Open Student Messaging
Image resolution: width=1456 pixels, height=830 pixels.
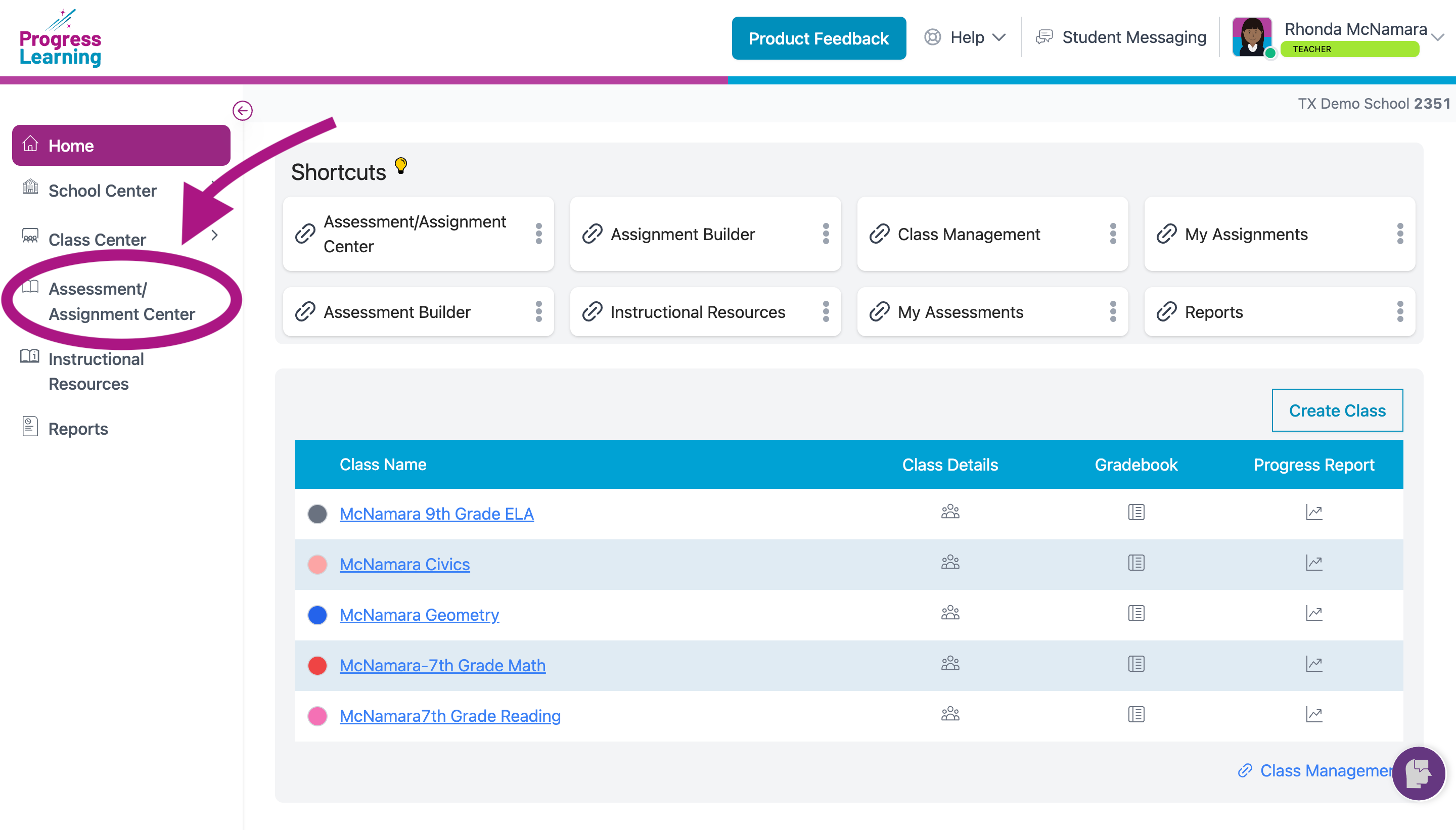click(x=1121, y=37)
